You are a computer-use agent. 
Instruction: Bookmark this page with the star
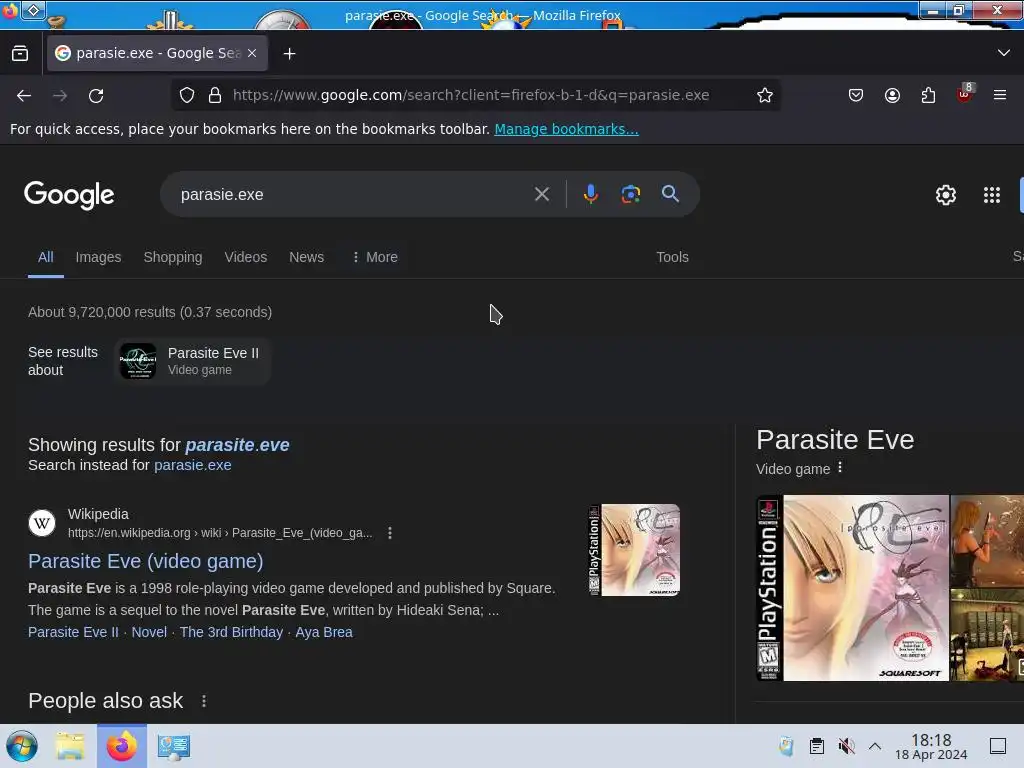(765, 95)
